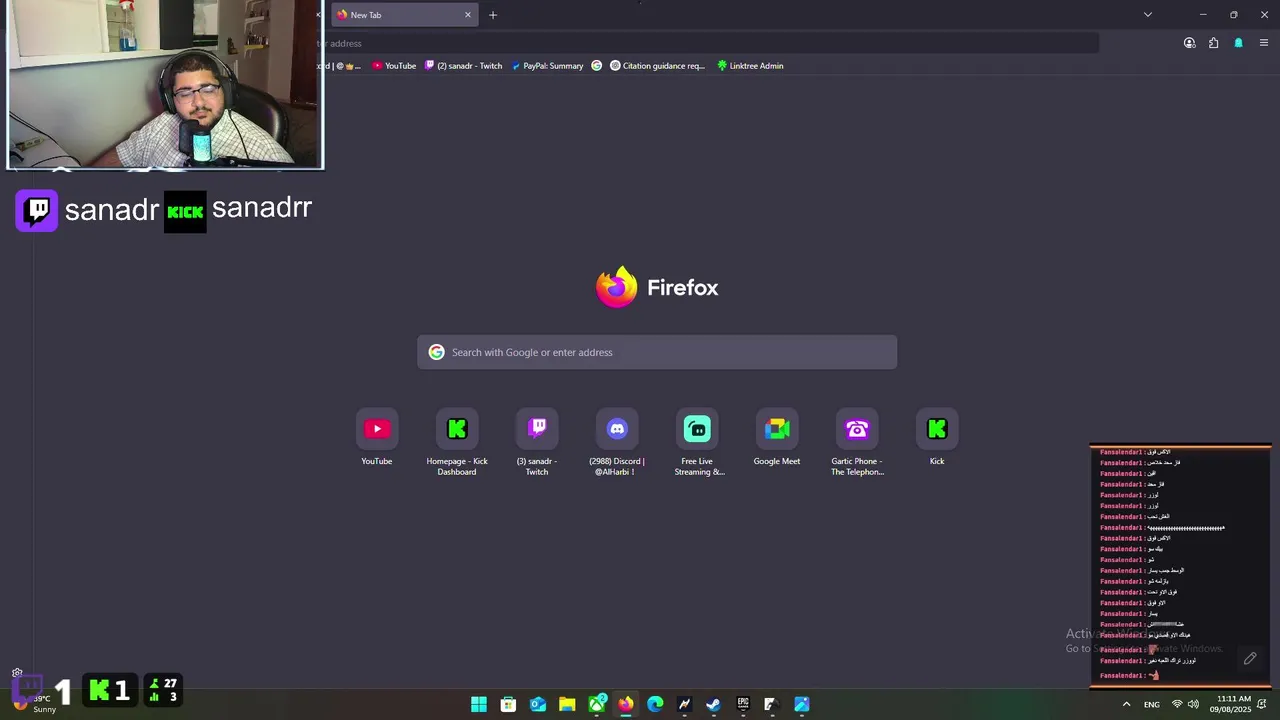Open the Linktree Admin bookmark

pos(750,66)
